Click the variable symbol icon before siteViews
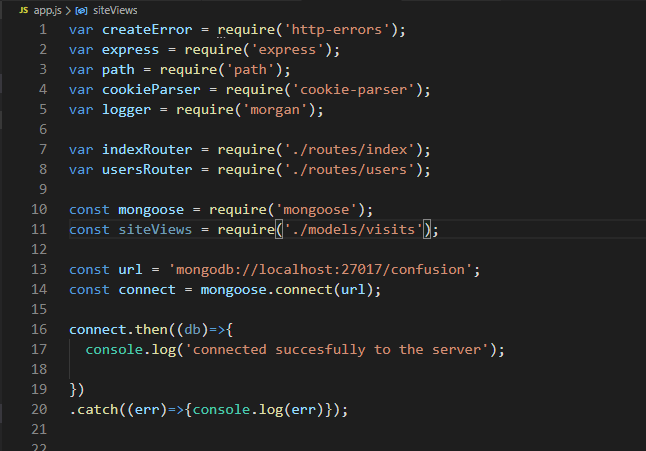This screenshot has width=646, height=451. [81, 11]
